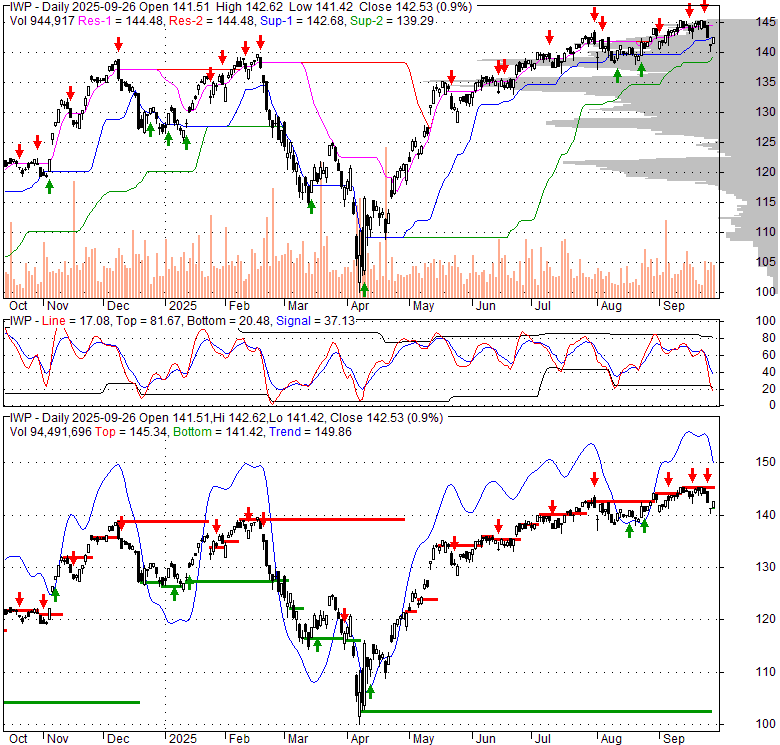
Task: Select the 'Sup-1 = 142.68' legend text
Action: [302, 21]
